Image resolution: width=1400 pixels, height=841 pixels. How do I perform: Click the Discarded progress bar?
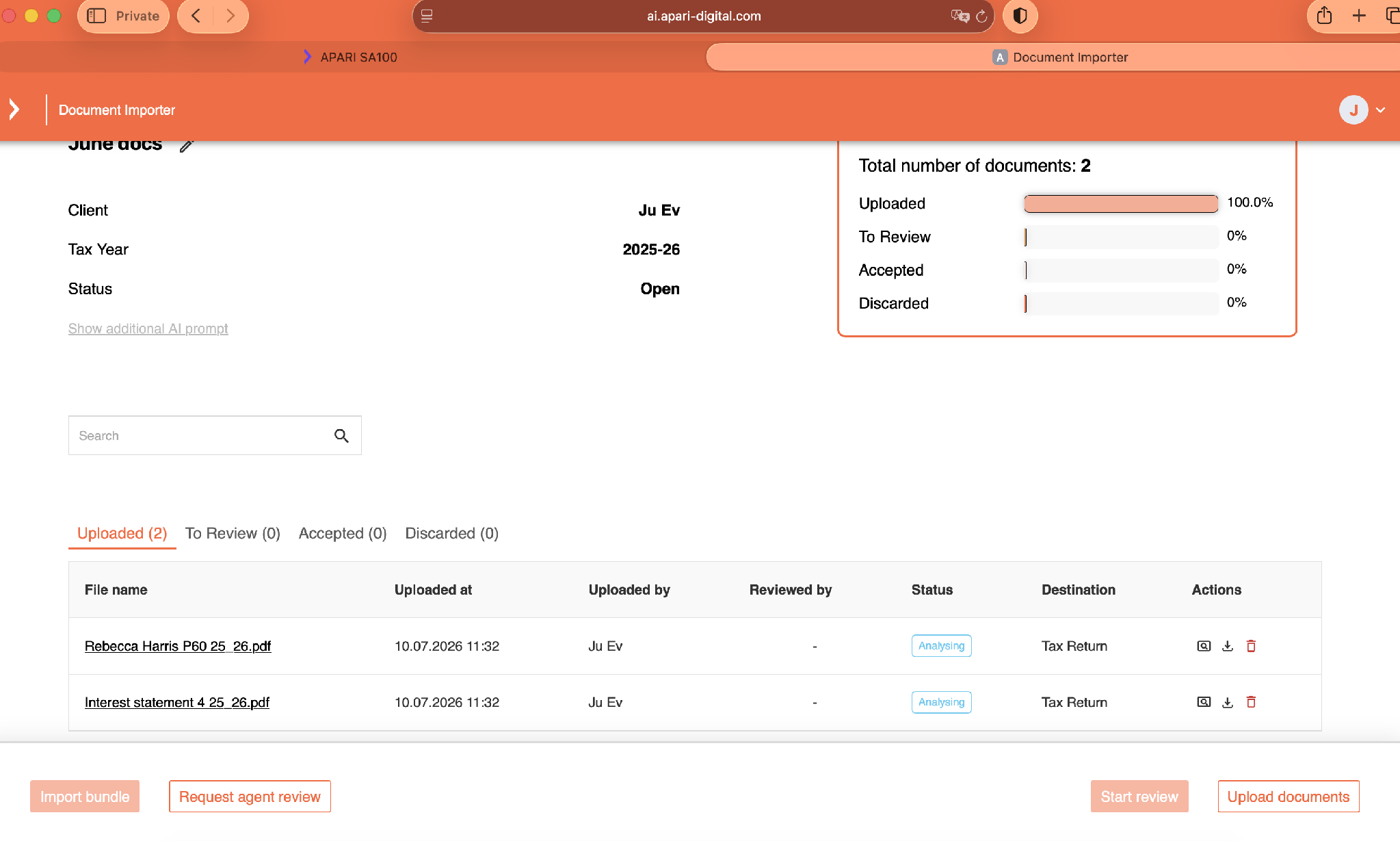point(1121,303)
